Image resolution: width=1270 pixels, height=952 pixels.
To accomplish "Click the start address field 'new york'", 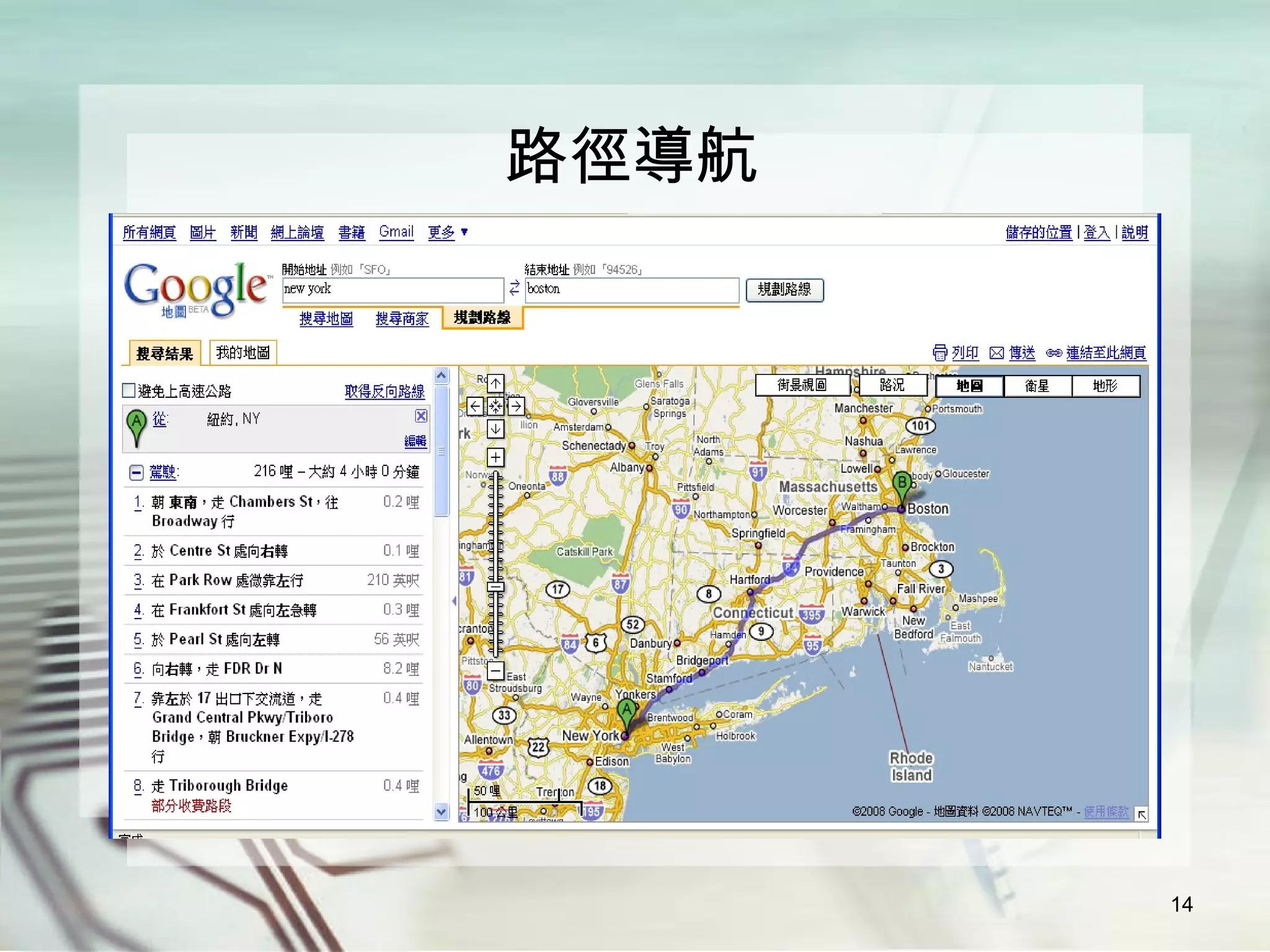I will 393,289.
